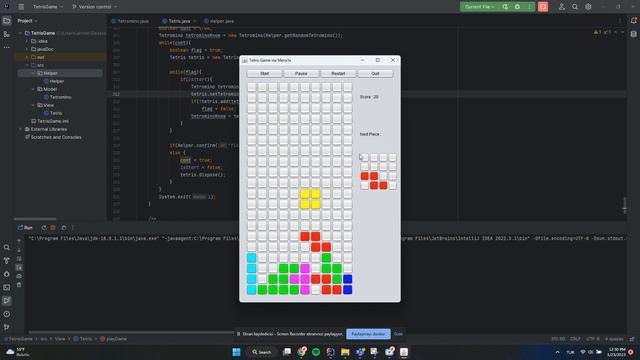Click the debug bug icon in top toolbar
This screenshot has height=360, width=640.
coord(518,7)
